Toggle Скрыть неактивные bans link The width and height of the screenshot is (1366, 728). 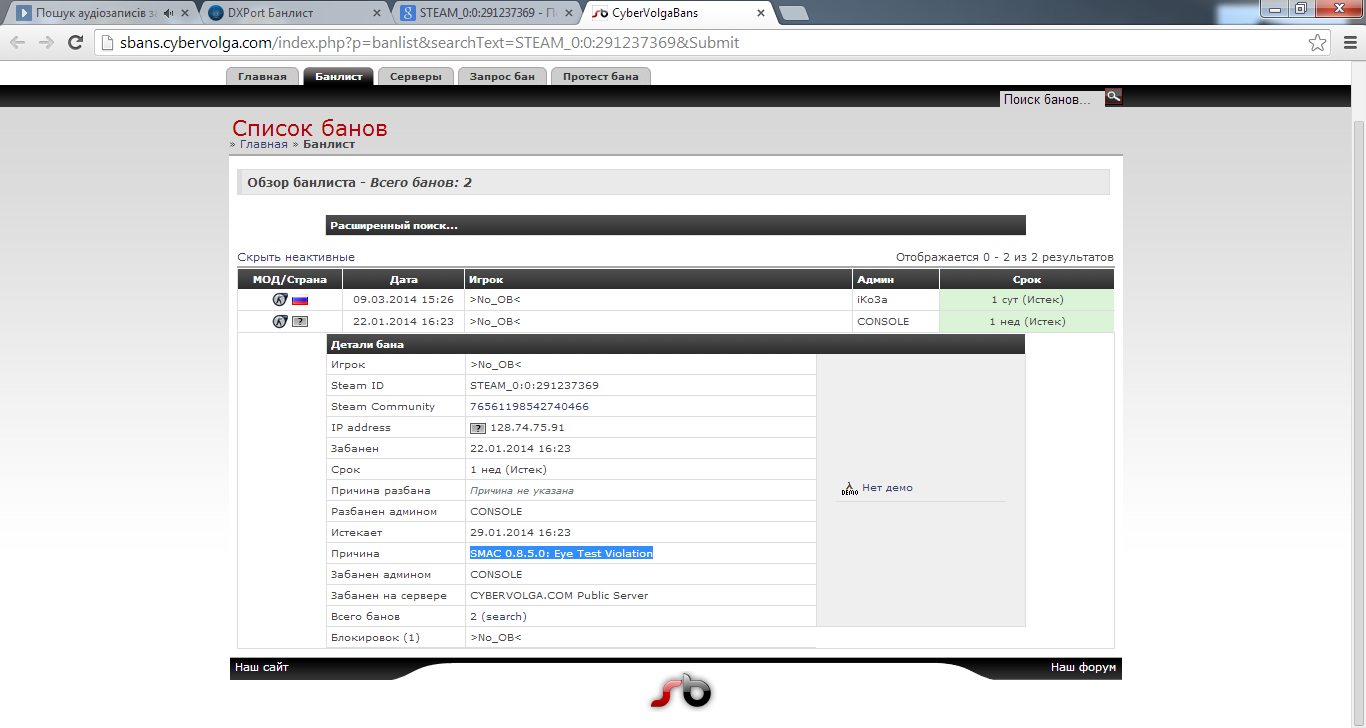(296, 257)
